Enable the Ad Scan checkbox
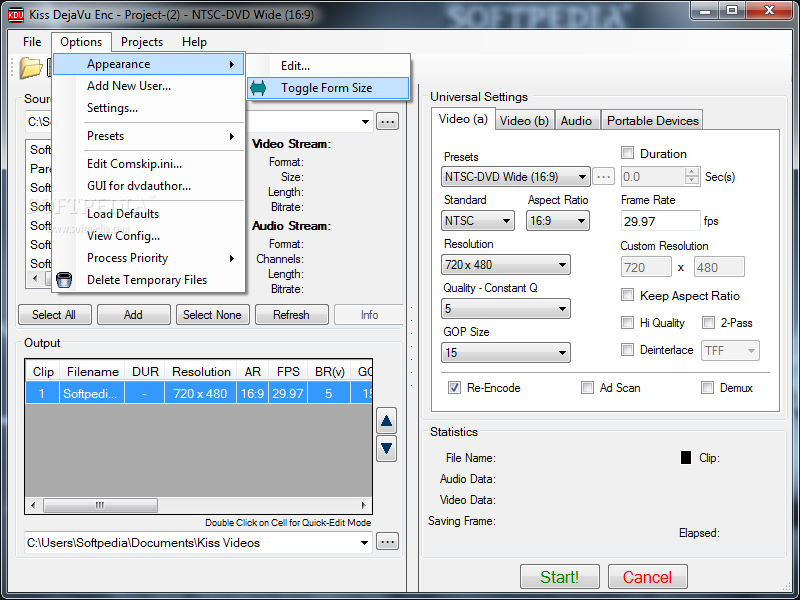800x600 pixels. pyautogui.click(x=587, y=387)
